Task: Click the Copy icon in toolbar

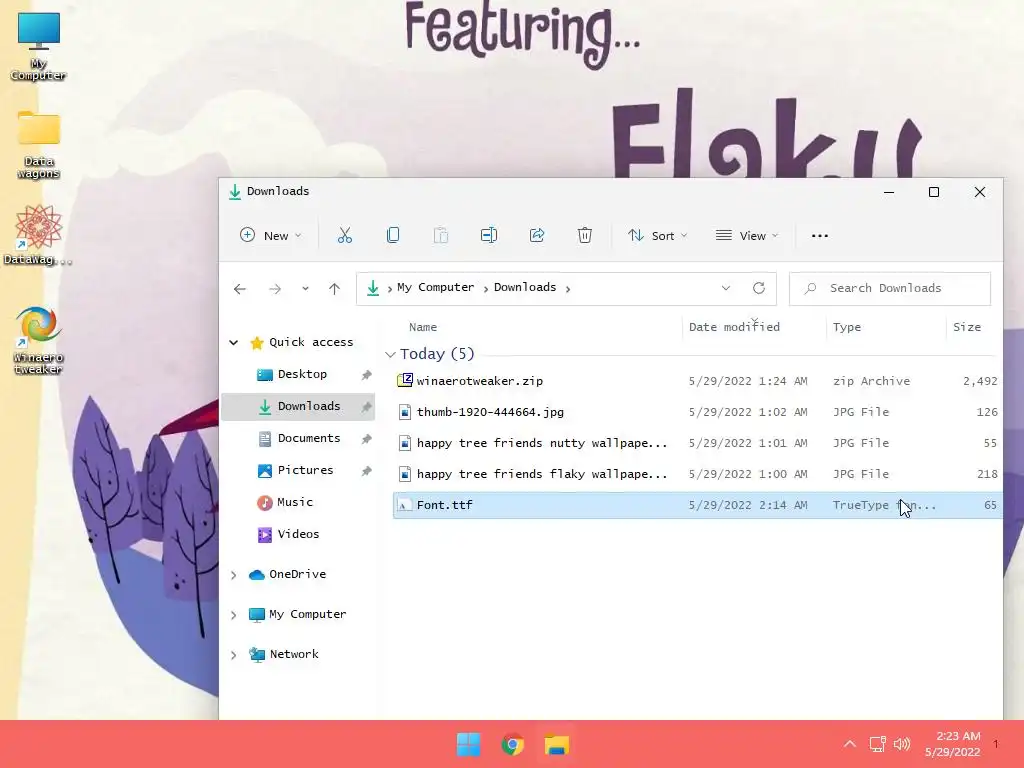Action: pyautogui.click(x=392, y=236)
